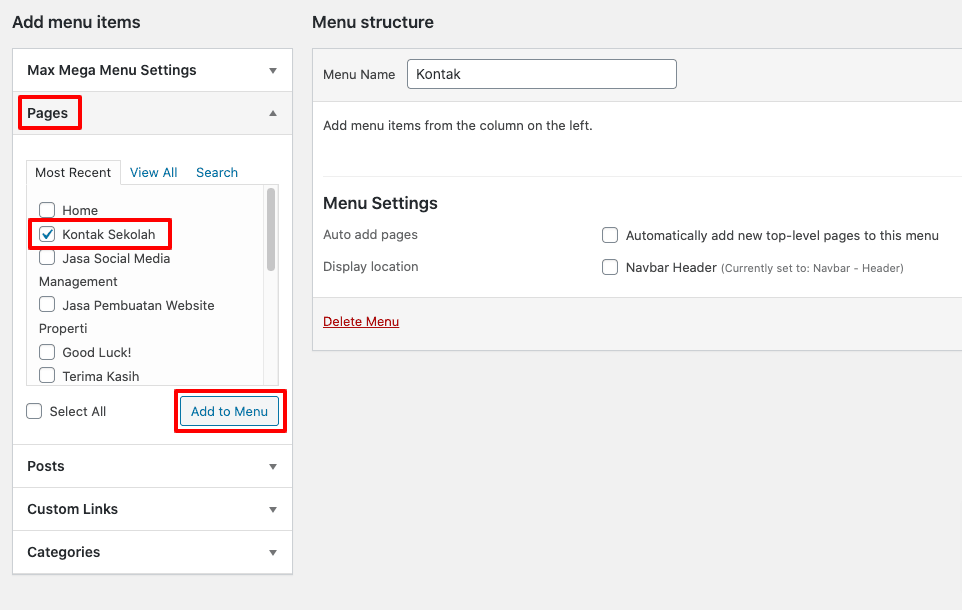The image size is (962, 610).
Task: Open the View All tab
Action: coord(153,173)
